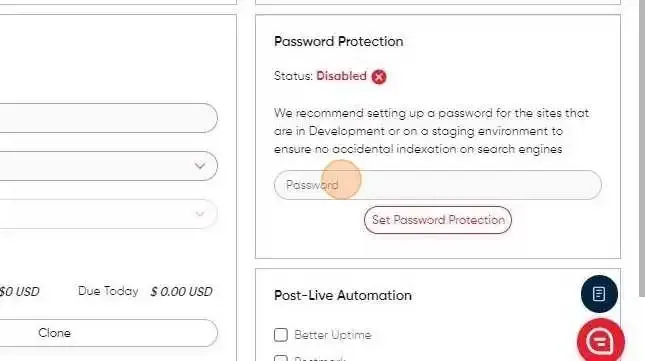645x361 pixels.
Task: Click the empty text field above the dropdowns
Action: point(108,118)
